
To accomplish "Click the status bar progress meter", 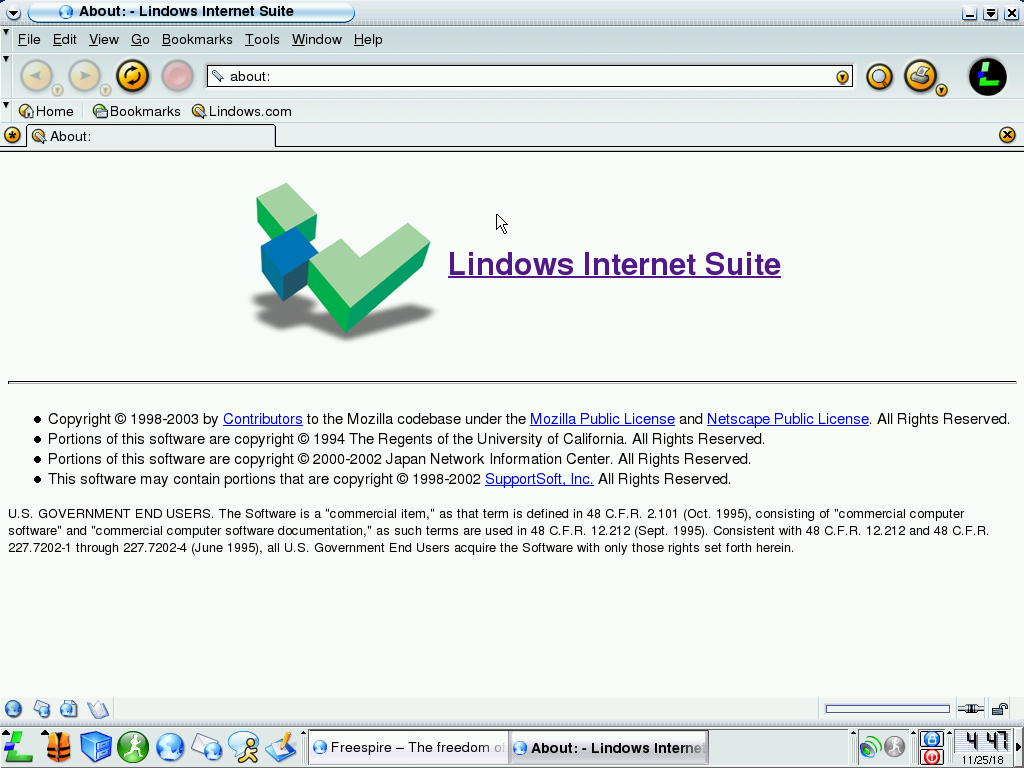I will tap(888, 709).
